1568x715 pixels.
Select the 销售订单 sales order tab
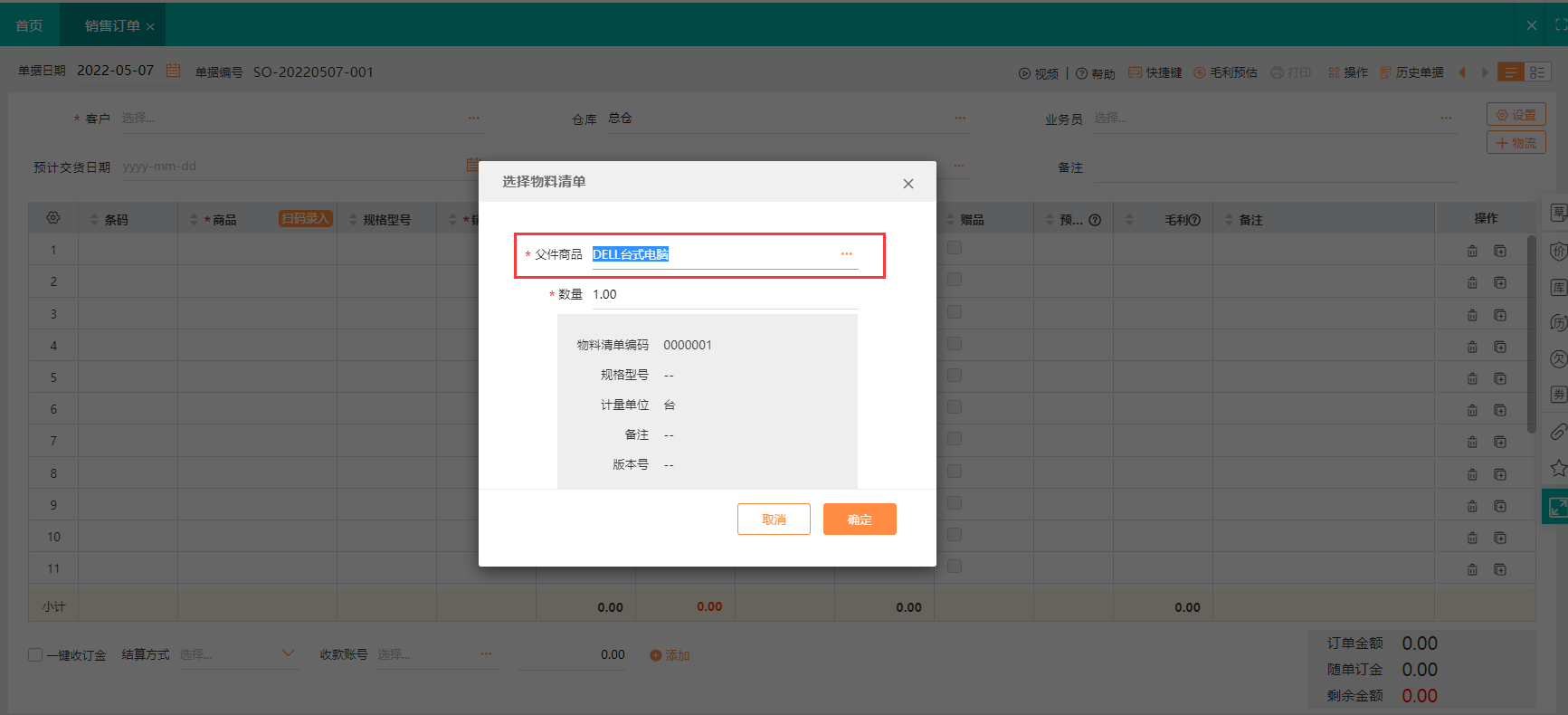pos(112,25)
